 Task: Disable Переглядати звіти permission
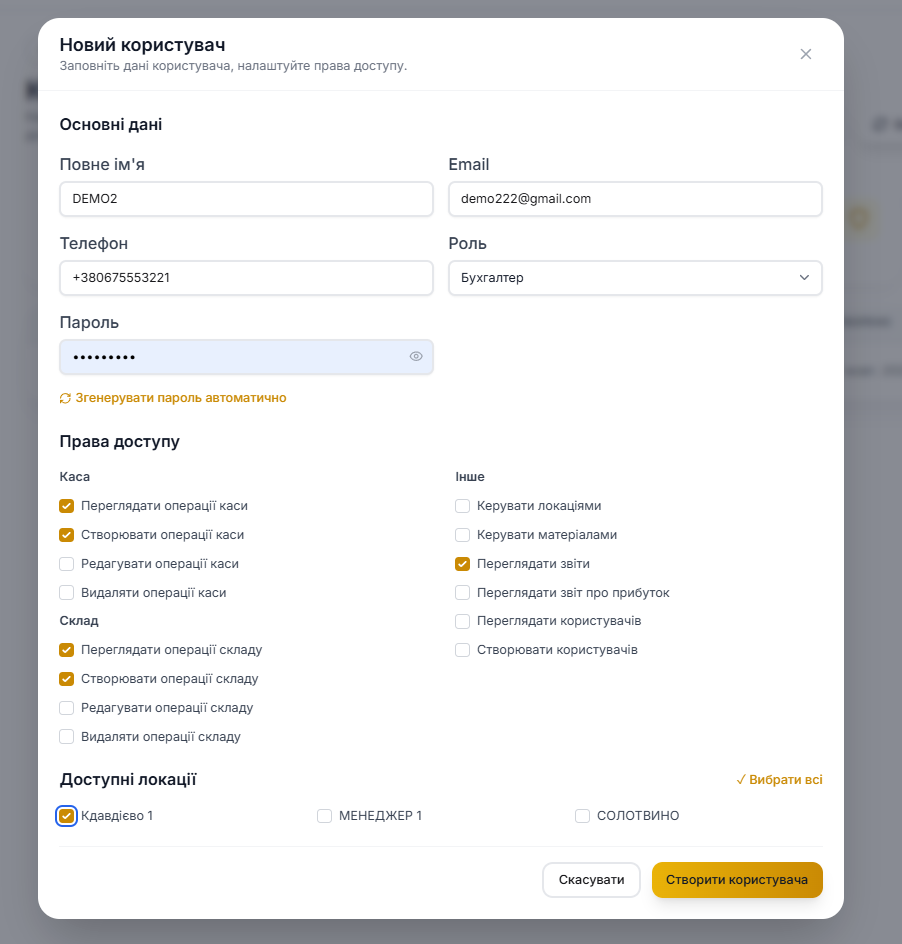point(462,564)
